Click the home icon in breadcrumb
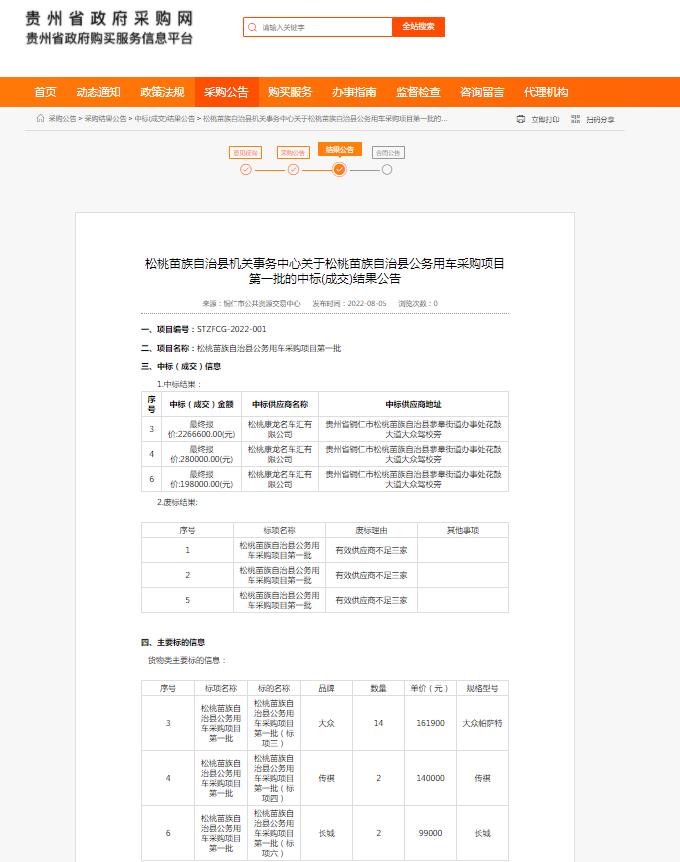The height and width of the screenshot is (862, 680). pyautogui.click(x=40, y=118)
